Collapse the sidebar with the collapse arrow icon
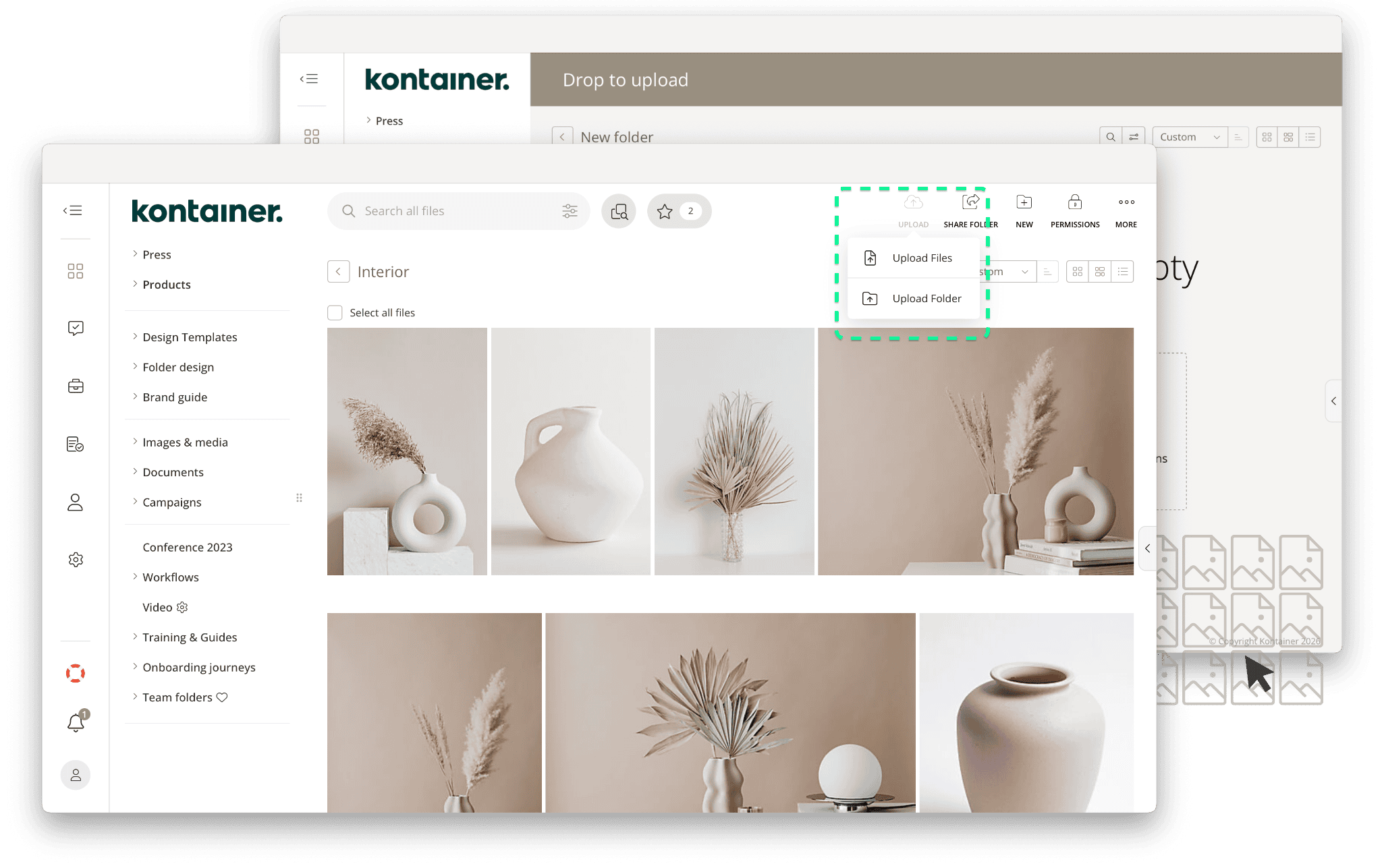The image size is (1382, 868). (x=72, y=210)
